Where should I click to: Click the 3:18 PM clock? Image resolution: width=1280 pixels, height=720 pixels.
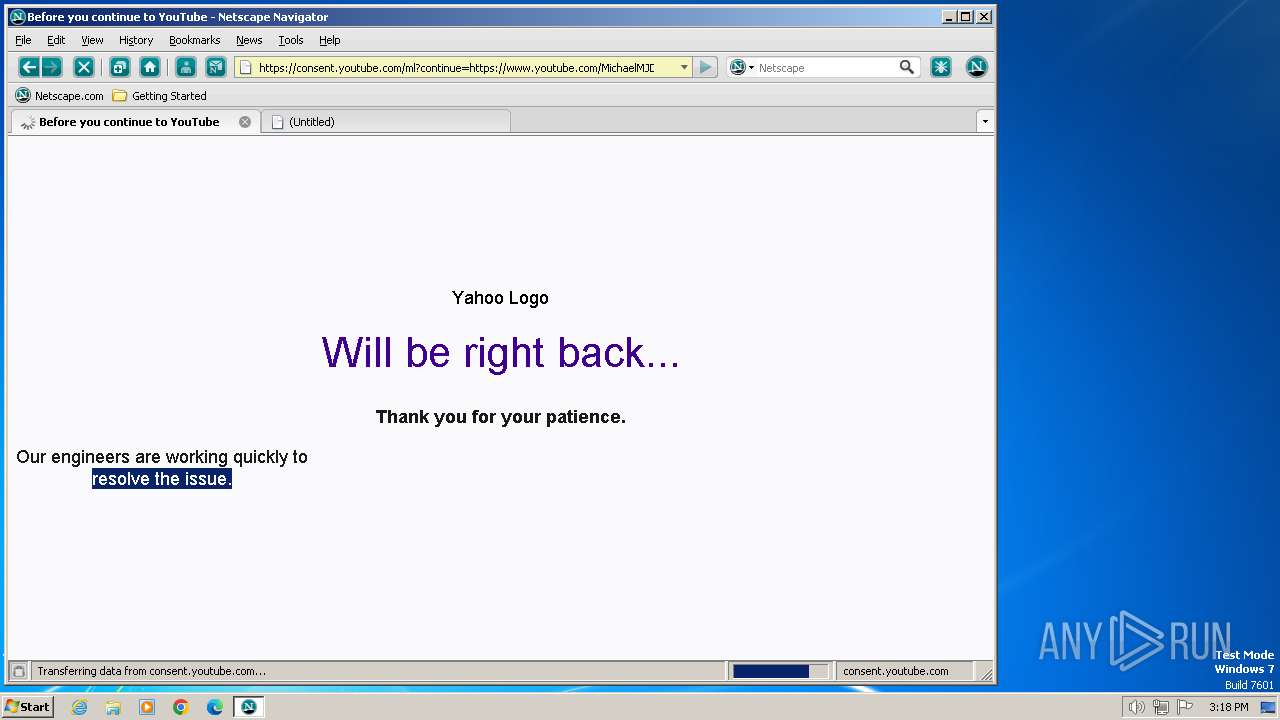tap(1228, 707)
